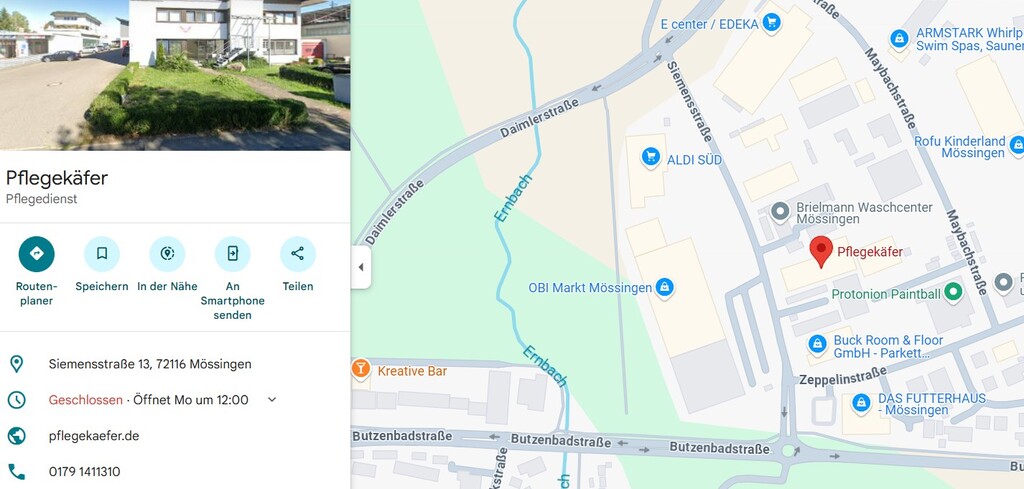Open the street view photo of Pflegekäfer
The image size is (1024, 489).
click(175, 75)
